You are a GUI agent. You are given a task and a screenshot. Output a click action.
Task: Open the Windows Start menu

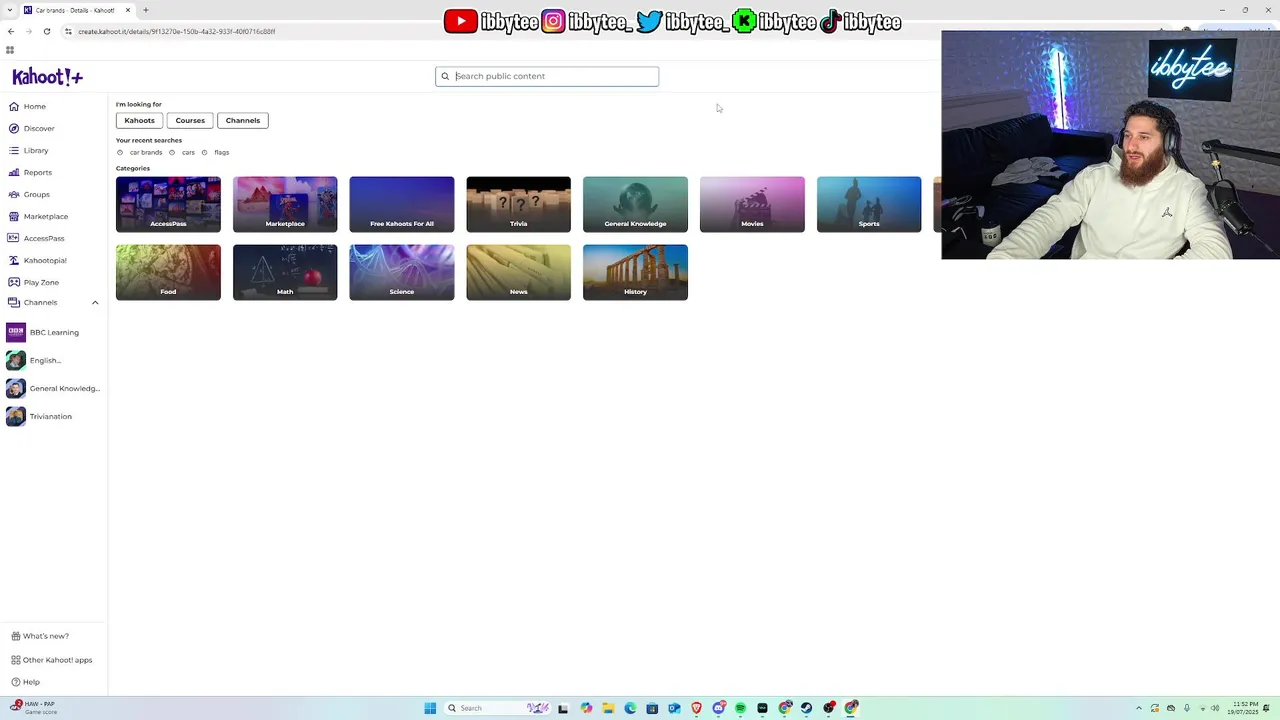point(430,708)
